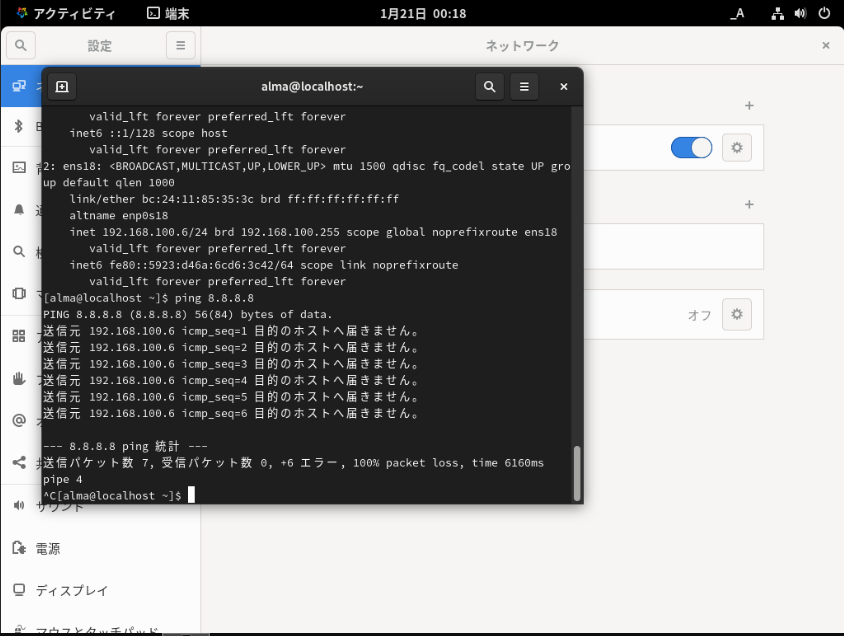
Task: Open 電源 power settings in sidebar
Action: click(x=100, y=548)
